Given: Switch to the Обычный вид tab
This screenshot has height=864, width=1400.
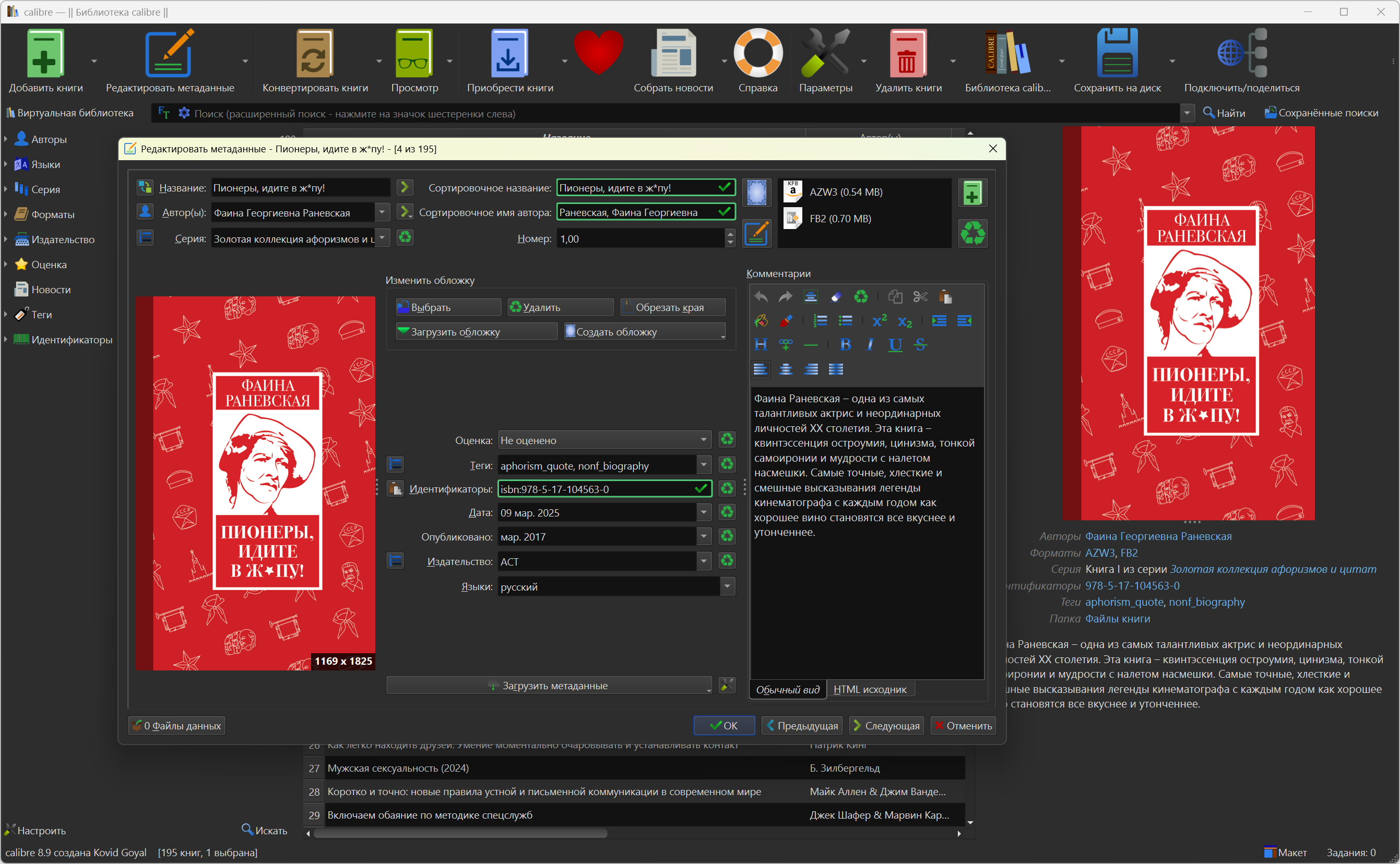Looking at the screenshot, I should pyautogui.click(x=787, y=689).
